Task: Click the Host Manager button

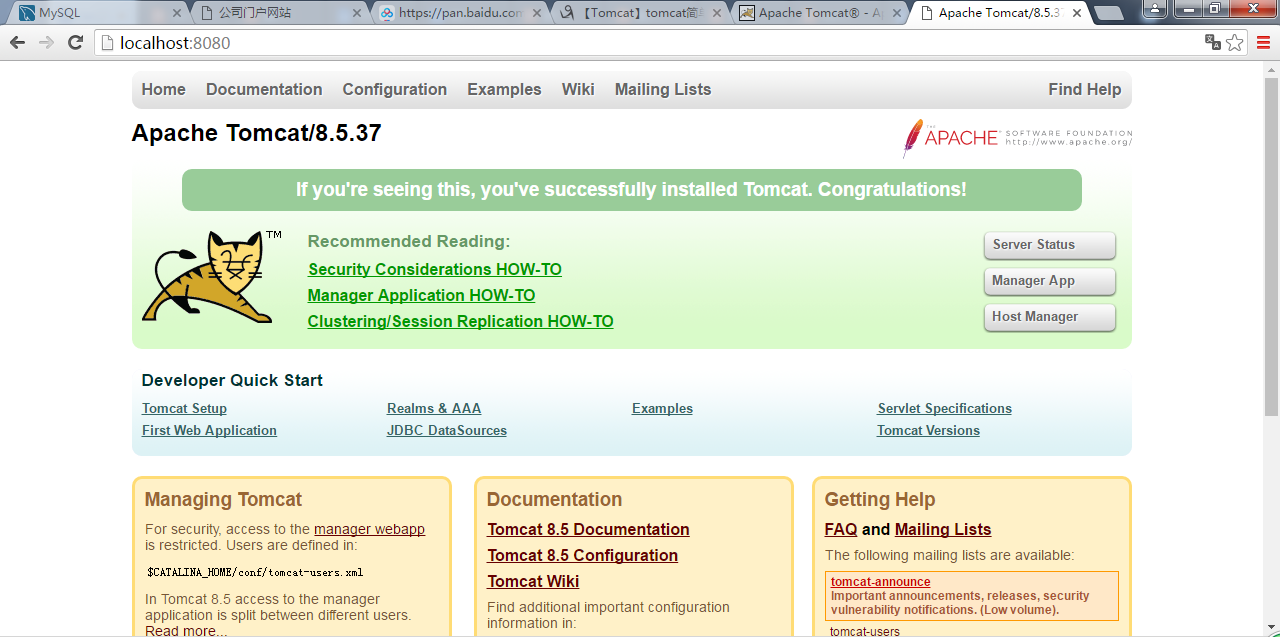Action: (x=1049, y=317)
